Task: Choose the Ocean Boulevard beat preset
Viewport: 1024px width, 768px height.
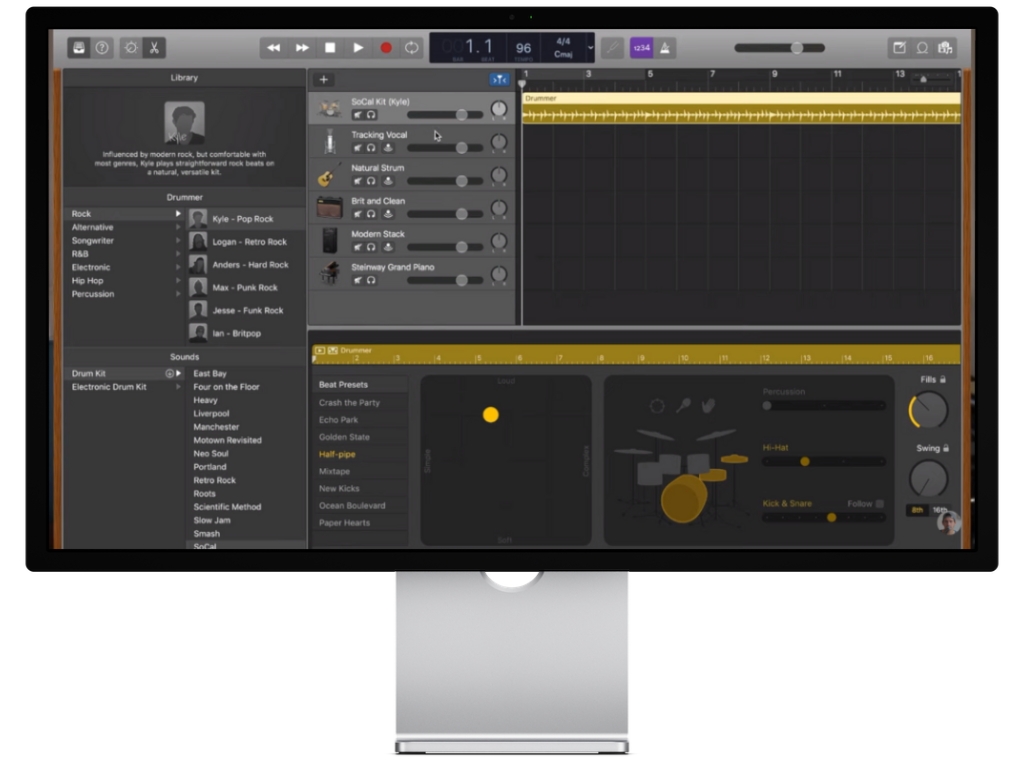Action: (352, 505)
